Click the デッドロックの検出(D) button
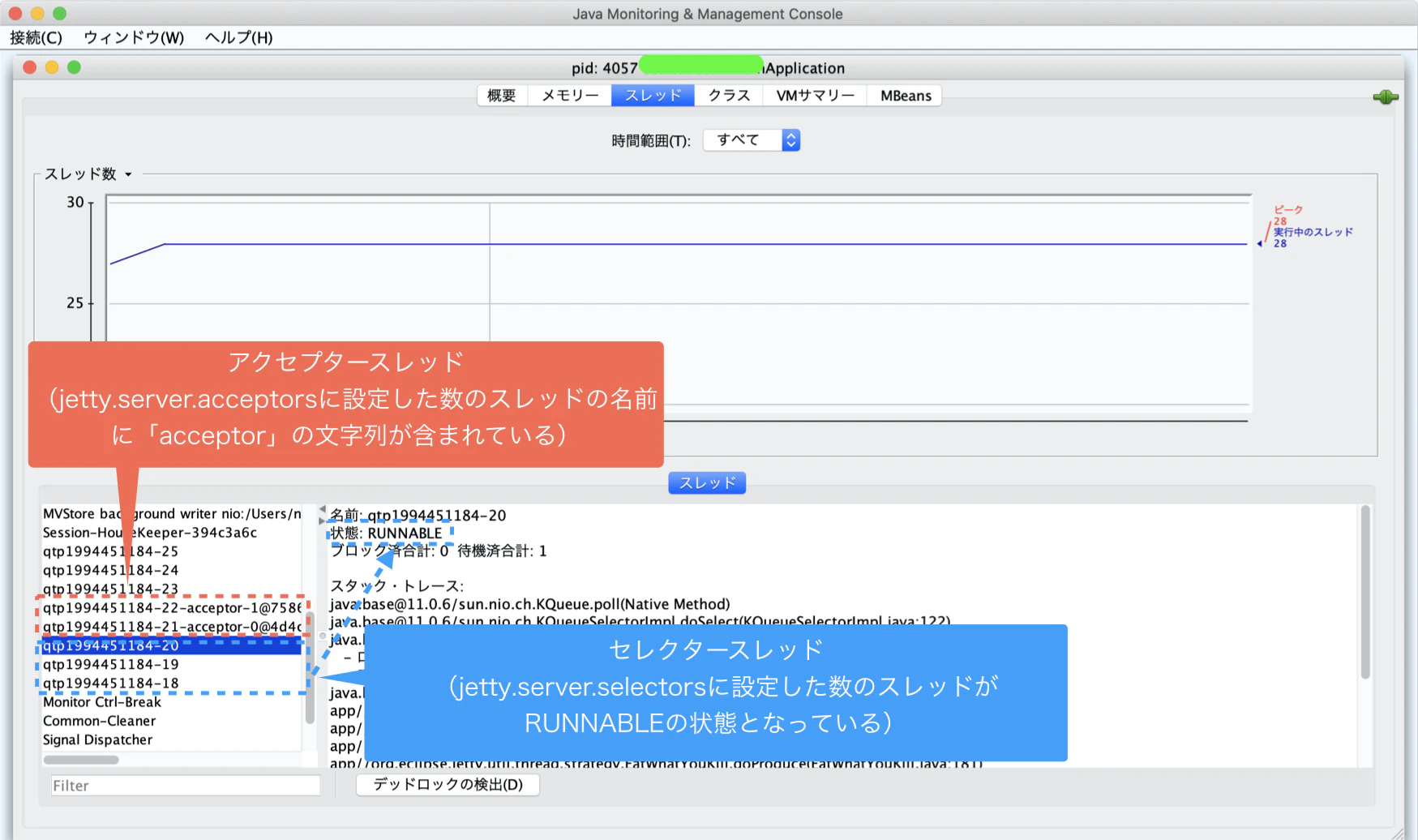Image resolution: width=1418 pixels, height=840 pixels. [x=448, y=785]
